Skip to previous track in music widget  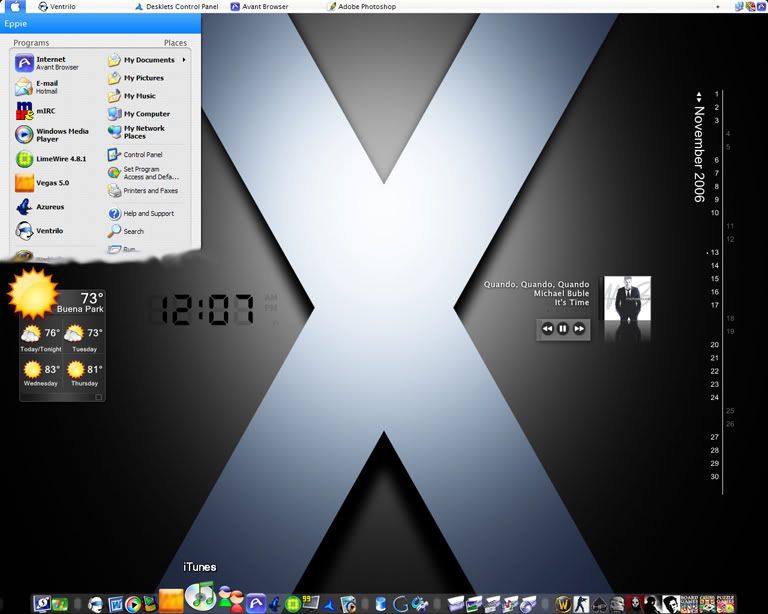(x=547, y=329)
